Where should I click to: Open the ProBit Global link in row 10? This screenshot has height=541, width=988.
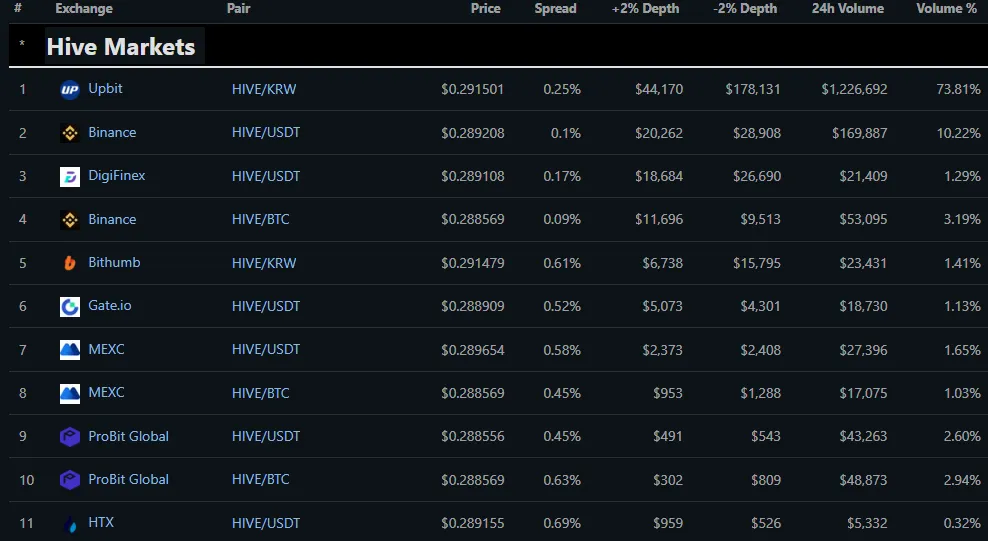tap(129, 480)
